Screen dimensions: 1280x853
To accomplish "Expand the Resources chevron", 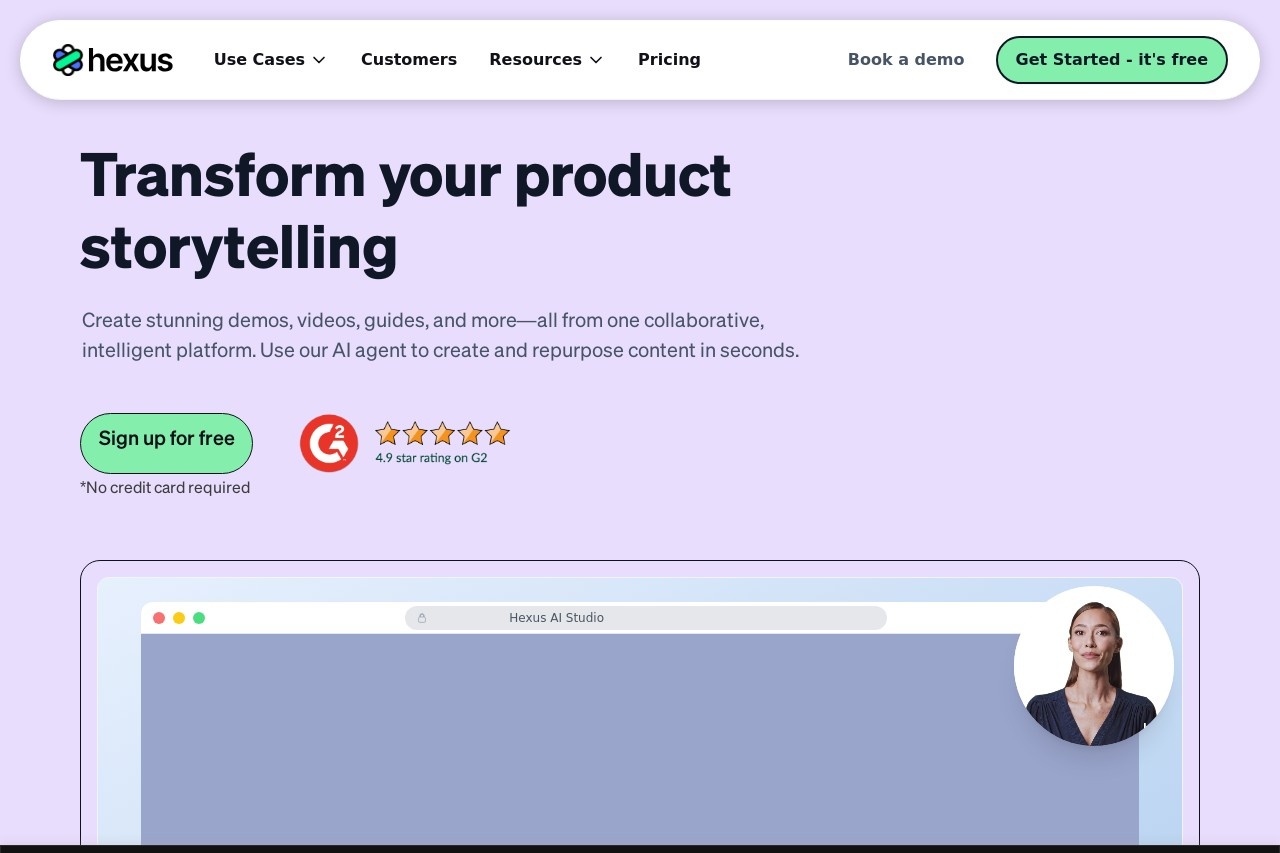I will 596,60.
